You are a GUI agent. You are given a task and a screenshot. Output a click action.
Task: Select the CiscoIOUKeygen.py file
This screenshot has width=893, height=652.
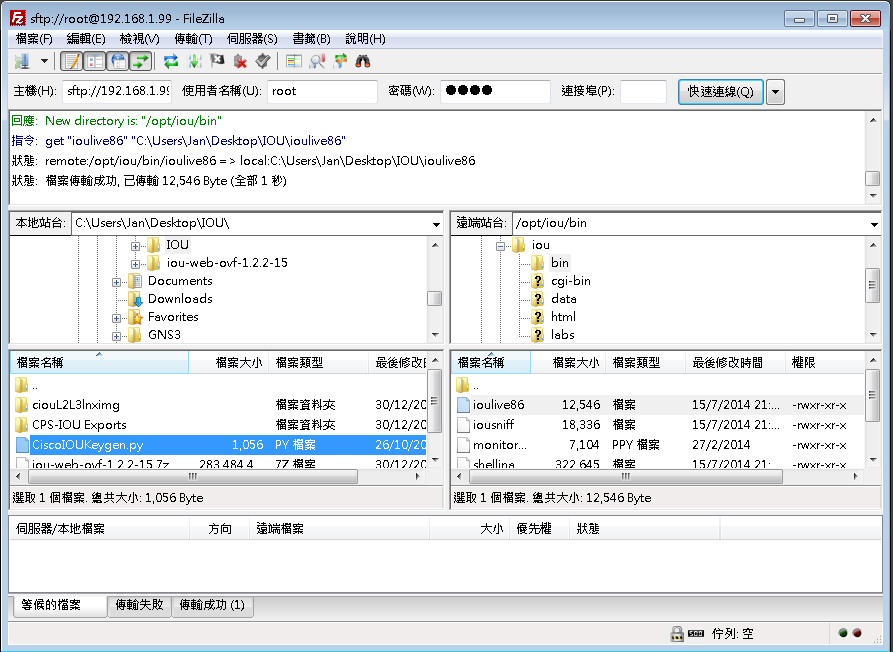[x=219, y=445]
